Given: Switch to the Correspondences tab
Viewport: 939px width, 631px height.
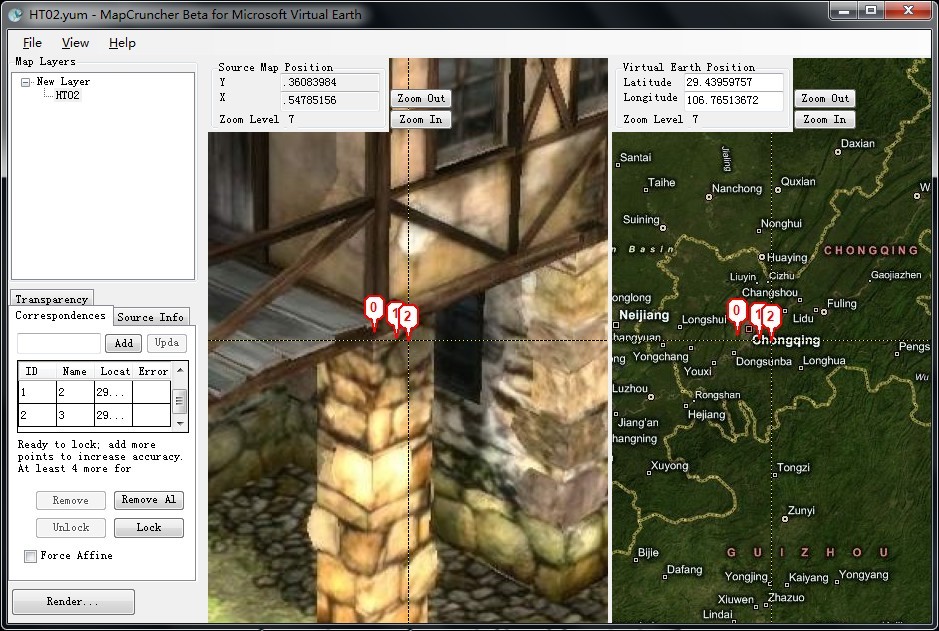Looking at the screenshot, I should coord(60,316).
